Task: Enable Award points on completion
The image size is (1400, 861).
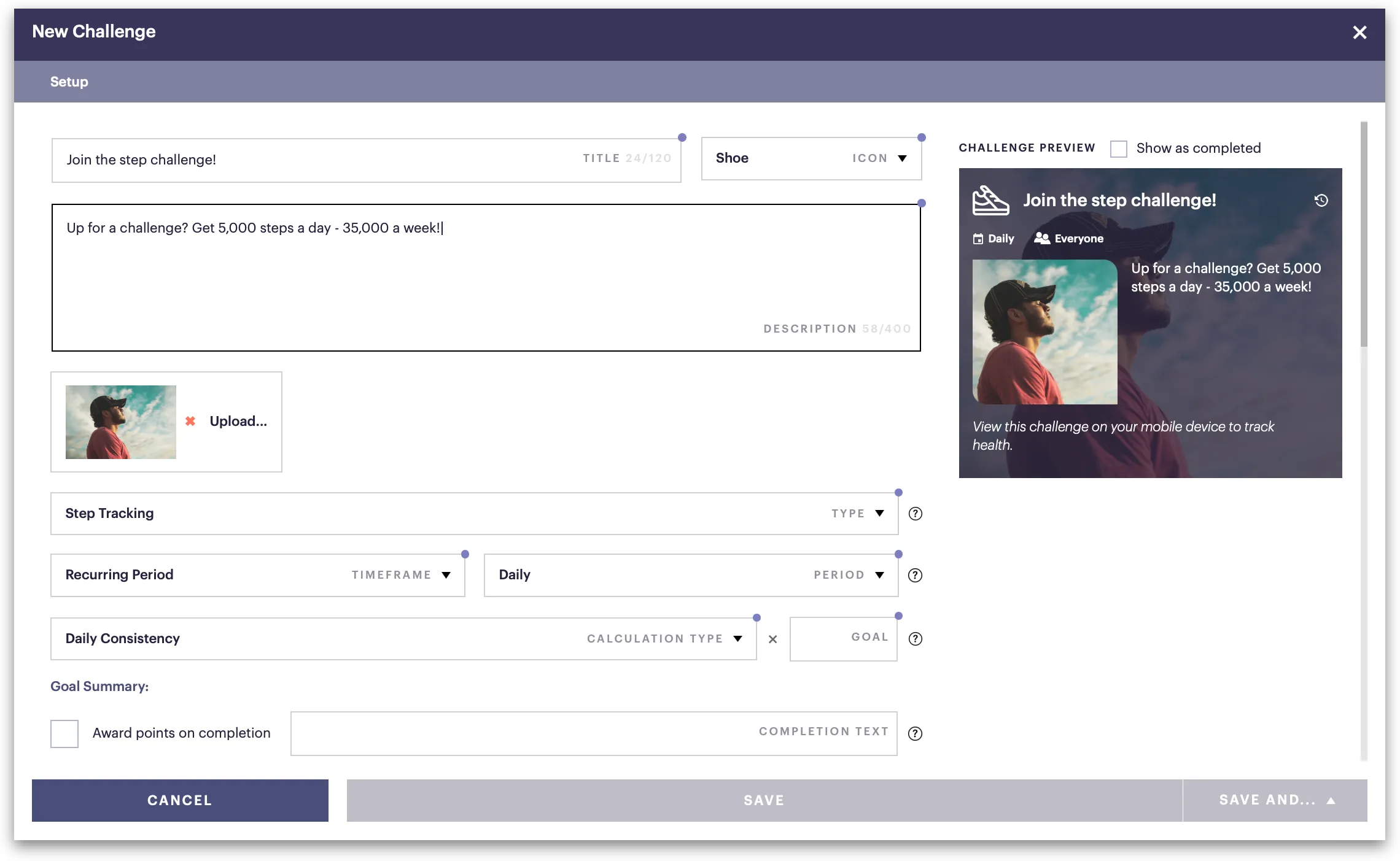Action: tap(64, 733)
